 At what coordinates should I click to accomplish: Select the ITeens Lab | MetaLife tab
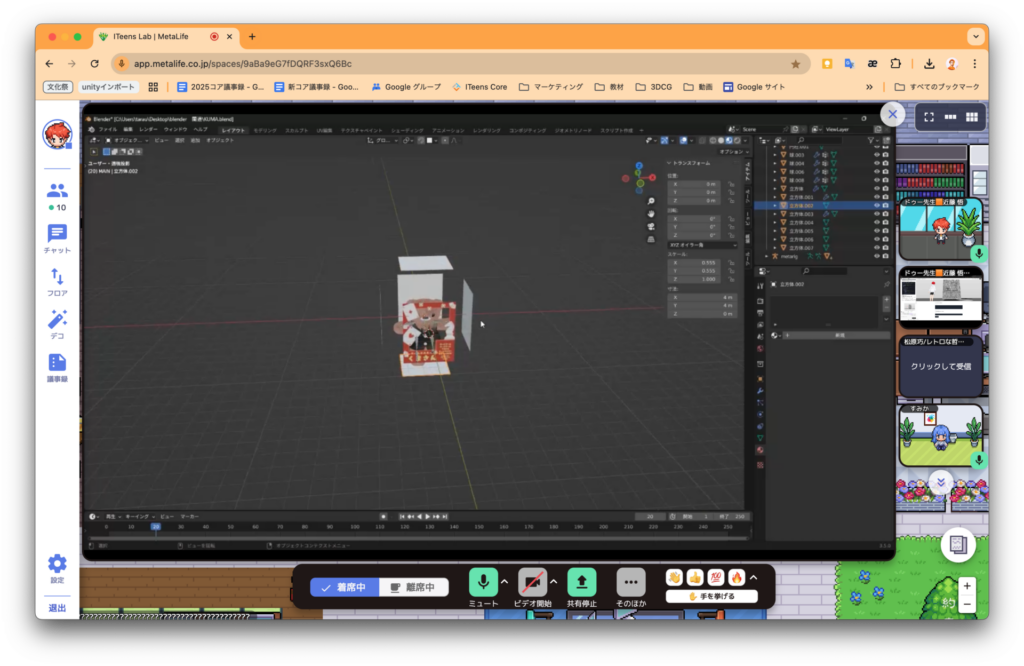point(166,37)
